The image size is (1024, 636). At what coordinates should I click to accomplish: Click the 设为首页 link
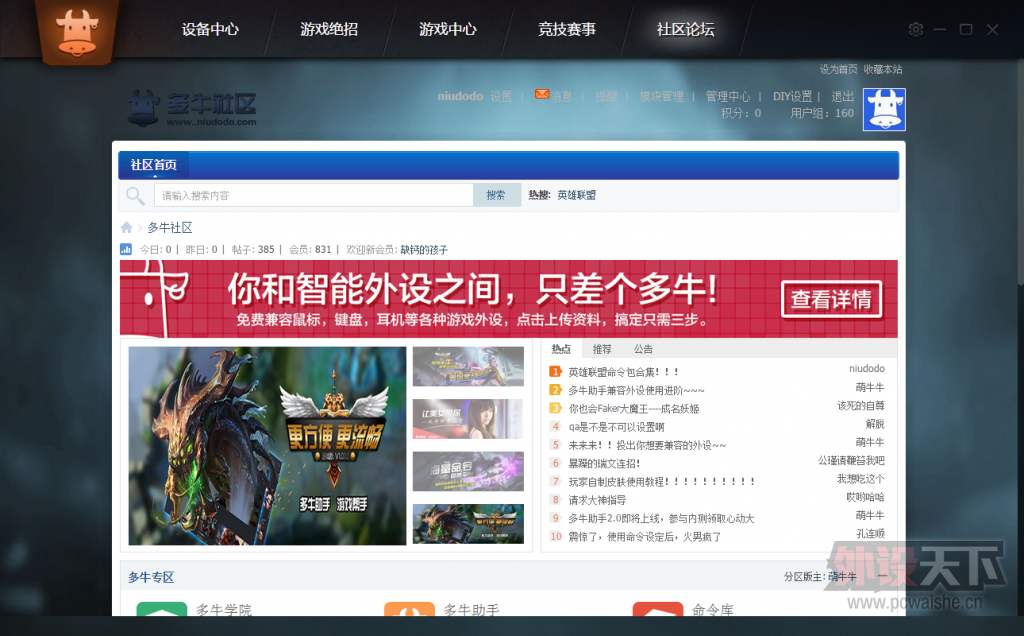coord(839,69)
